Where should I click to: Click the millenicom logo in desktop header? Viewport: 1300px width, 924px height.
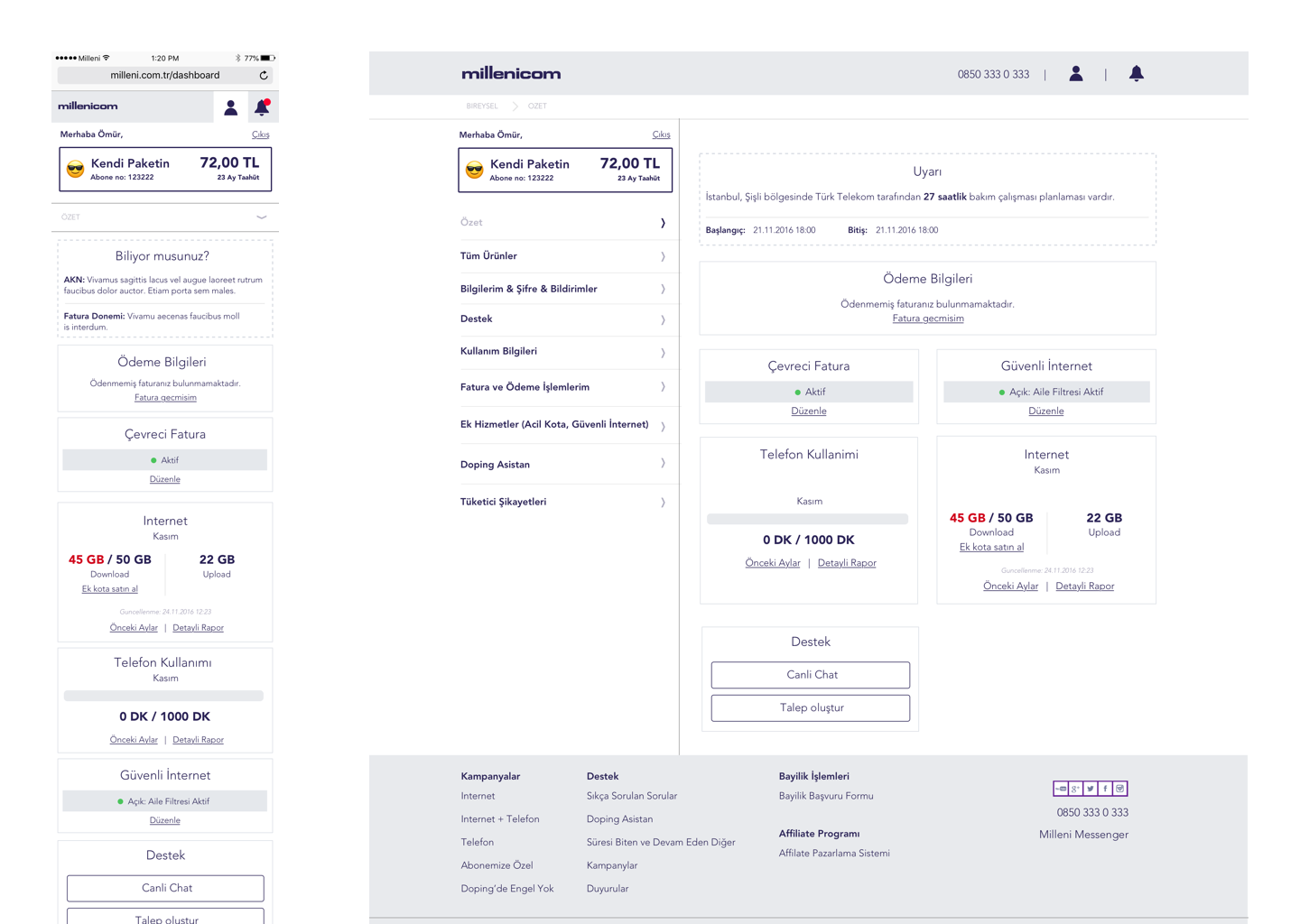pyautogui.click(x=511, y=74)
